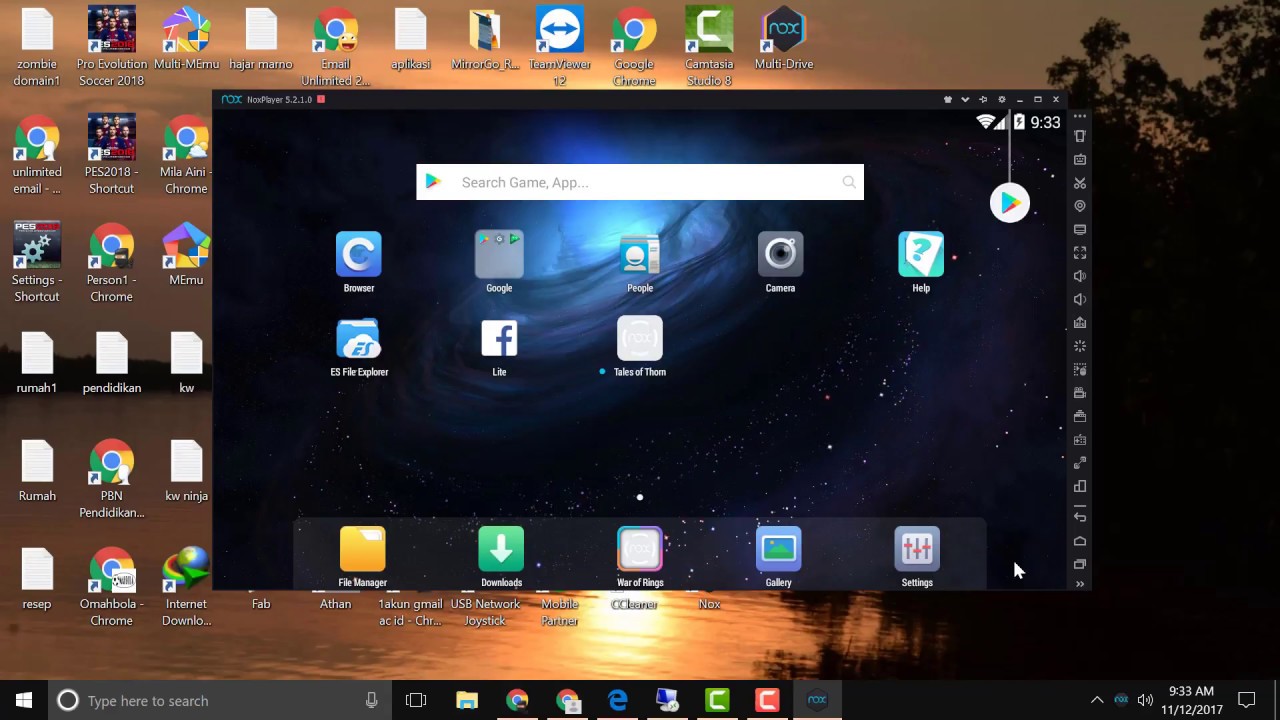Viewport: 1280px width, 720px height.
Task: Click the Android back arrow icon
Action: (1080, 517)
